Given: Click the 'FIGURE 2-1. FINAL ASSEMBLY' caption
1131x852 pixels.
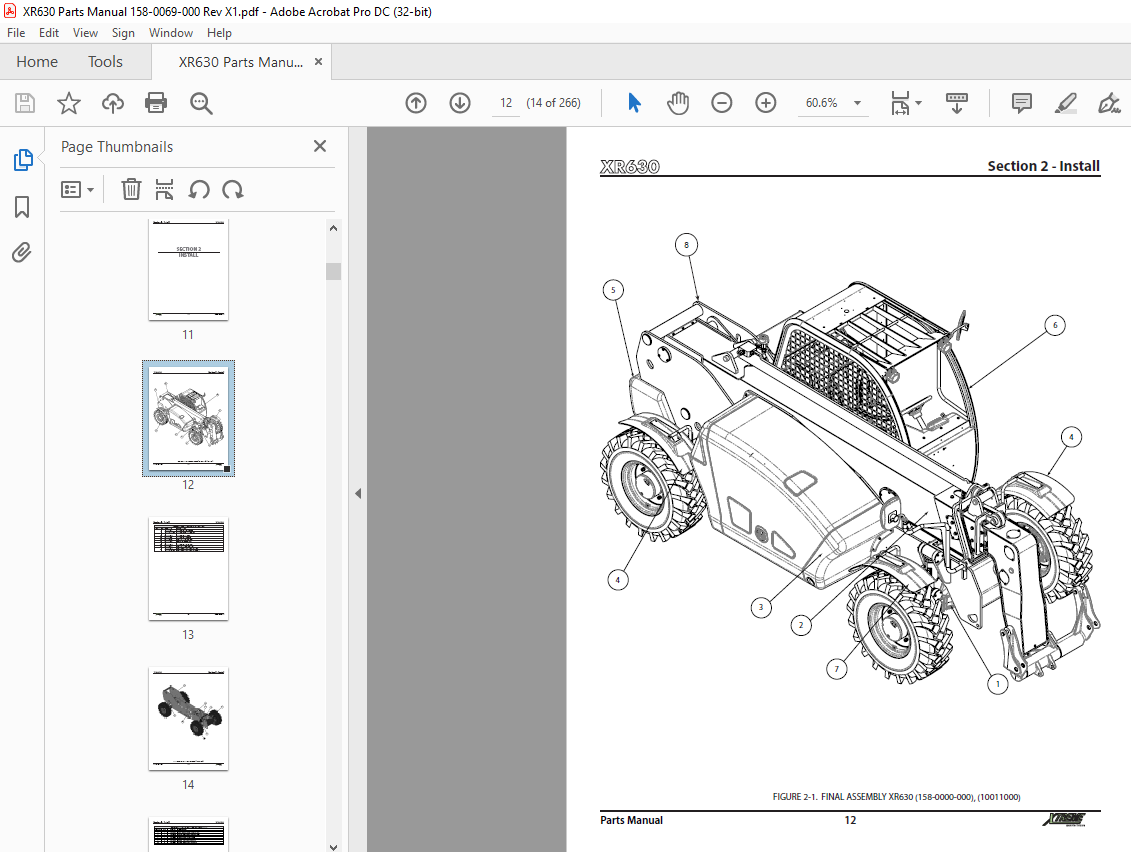Looking at the screenshot, I should tap(896, 796).
